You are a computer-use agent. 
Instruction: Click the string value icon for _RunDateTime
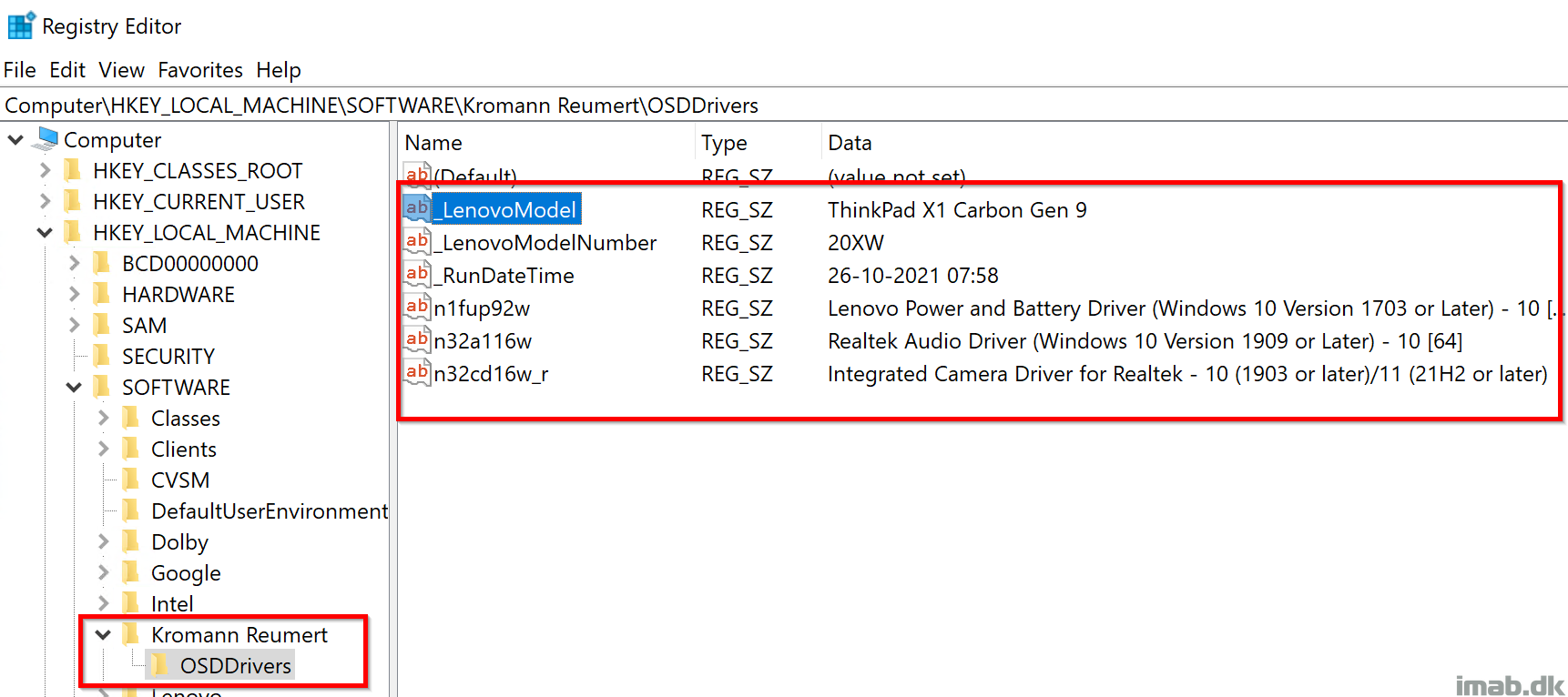[417, 274]
